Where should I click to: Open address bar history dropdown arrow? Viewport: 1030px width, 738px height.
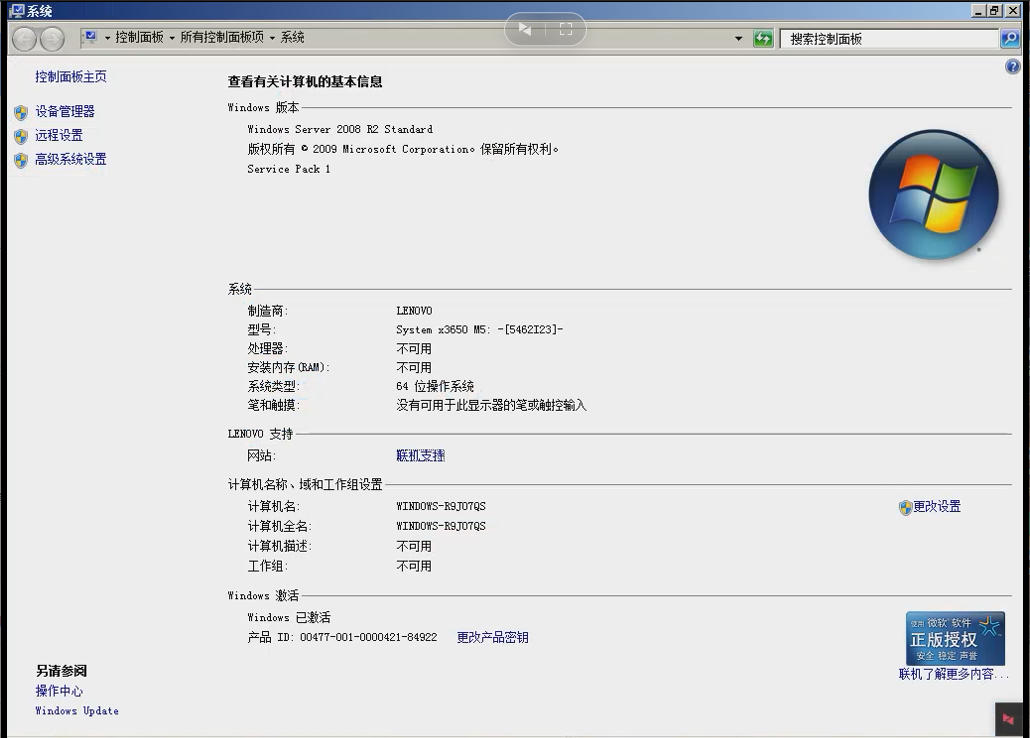738,39
